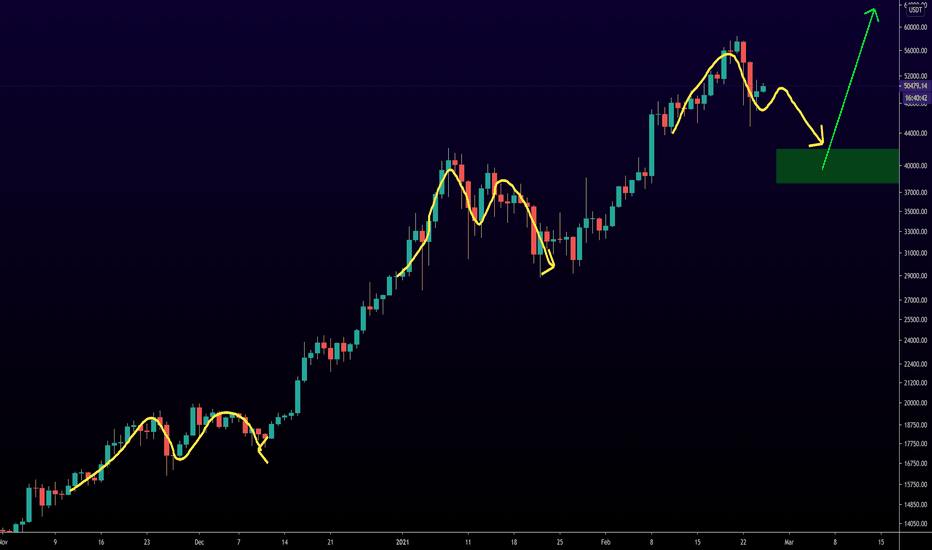Screen dimensions: 932x550
Task: Click the 37000.00 price axis label
Action: pyautogui.click(x=916, y=193)
